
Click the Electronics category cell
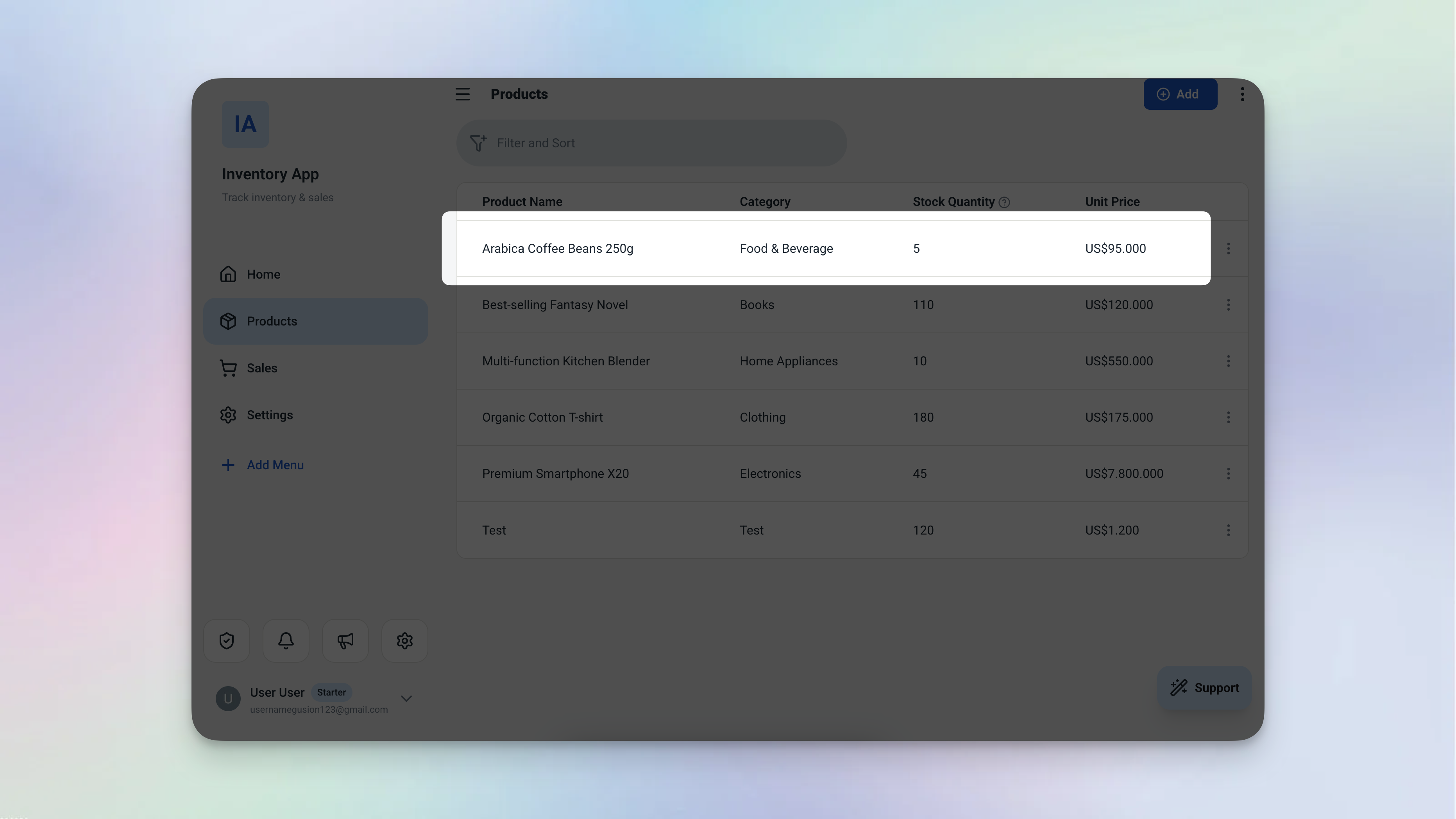(770, 474)
